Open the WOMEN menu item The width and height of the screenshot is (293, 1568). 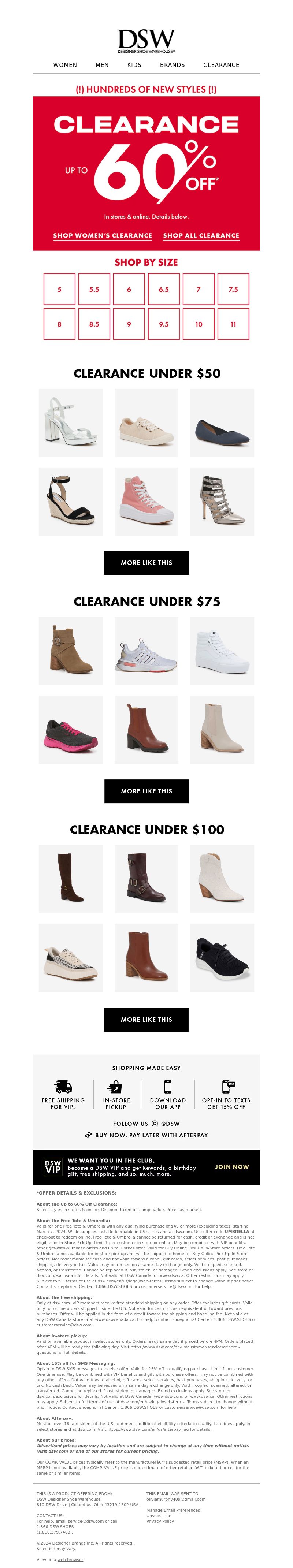(x=65, y=64)
